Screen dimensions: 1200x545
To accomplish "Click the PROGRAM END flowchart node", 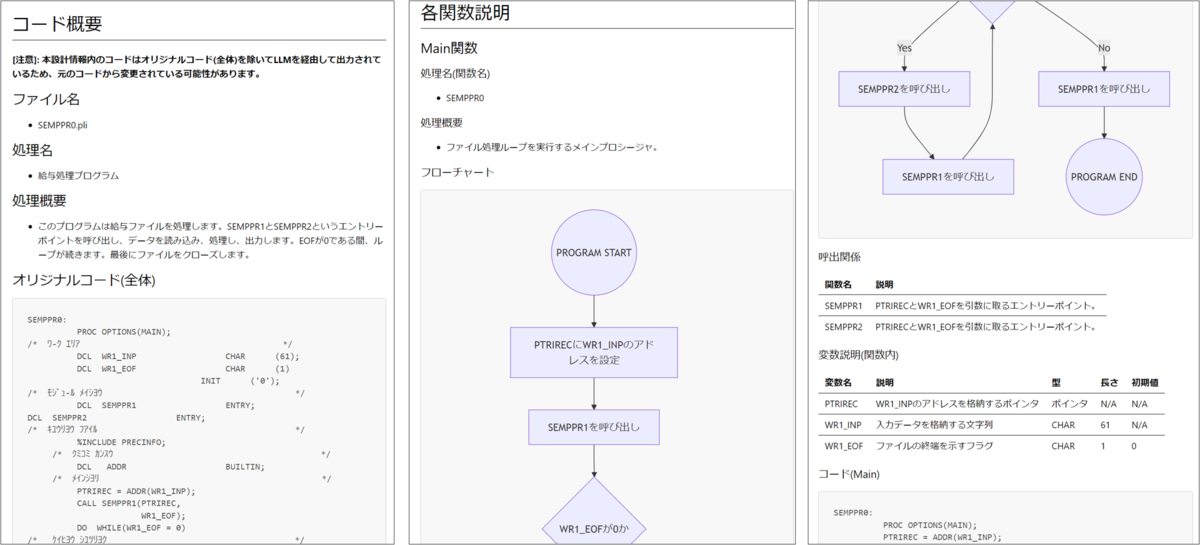I will click(1104, 177).
